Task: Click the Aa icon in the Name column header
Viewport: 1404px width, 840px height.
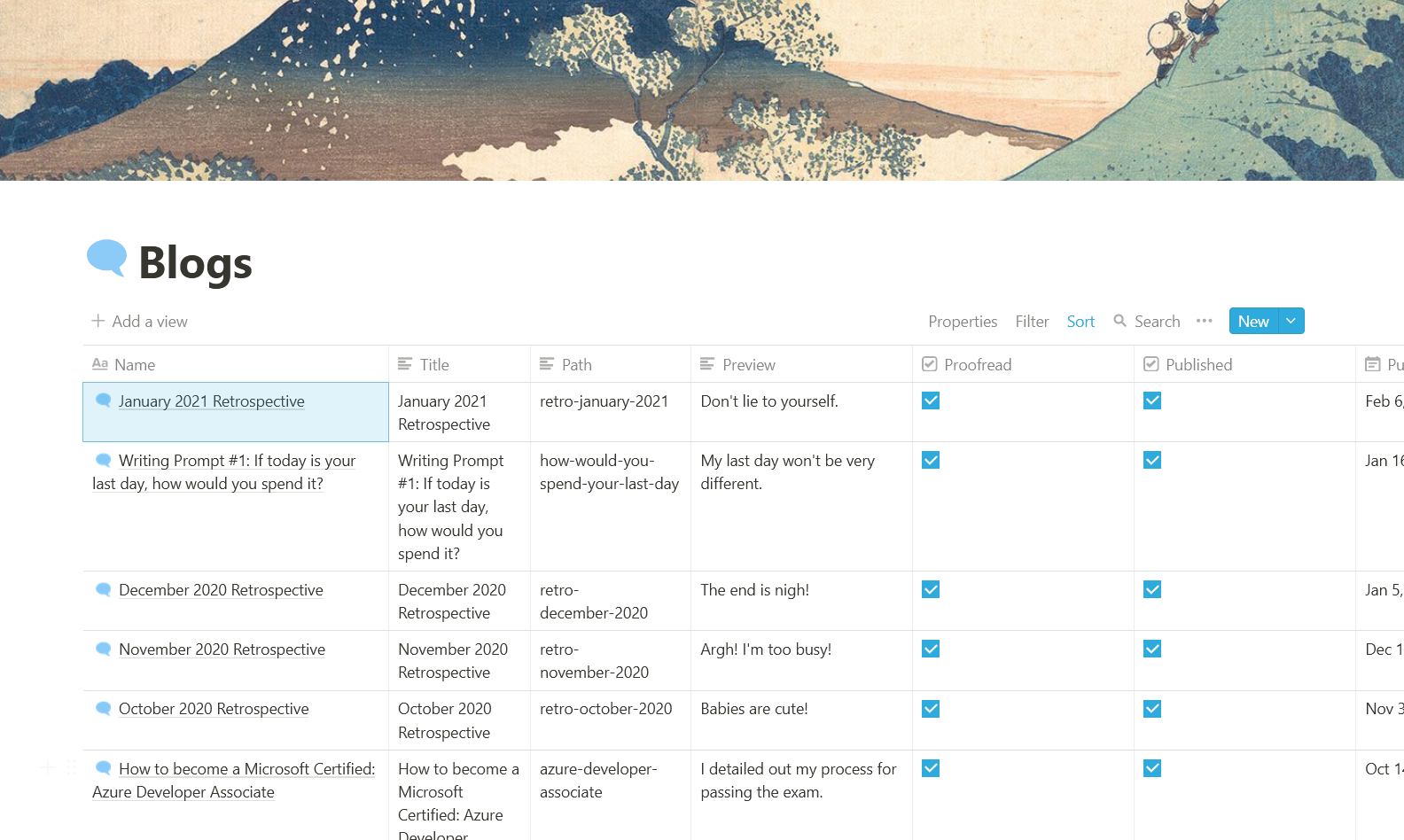Action: (100, 364)
